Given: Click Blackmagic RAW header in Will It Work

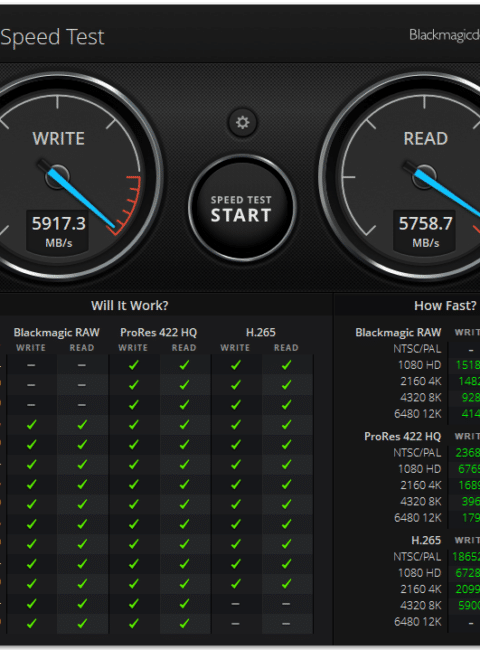Looking at the screenshot, I should click(x=57, y=332).
